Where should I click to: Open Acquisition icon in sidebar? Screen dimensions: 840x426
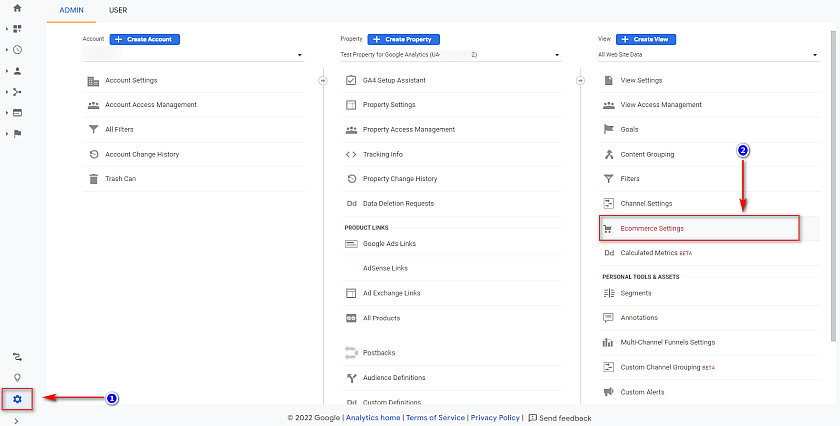(17, 92)
